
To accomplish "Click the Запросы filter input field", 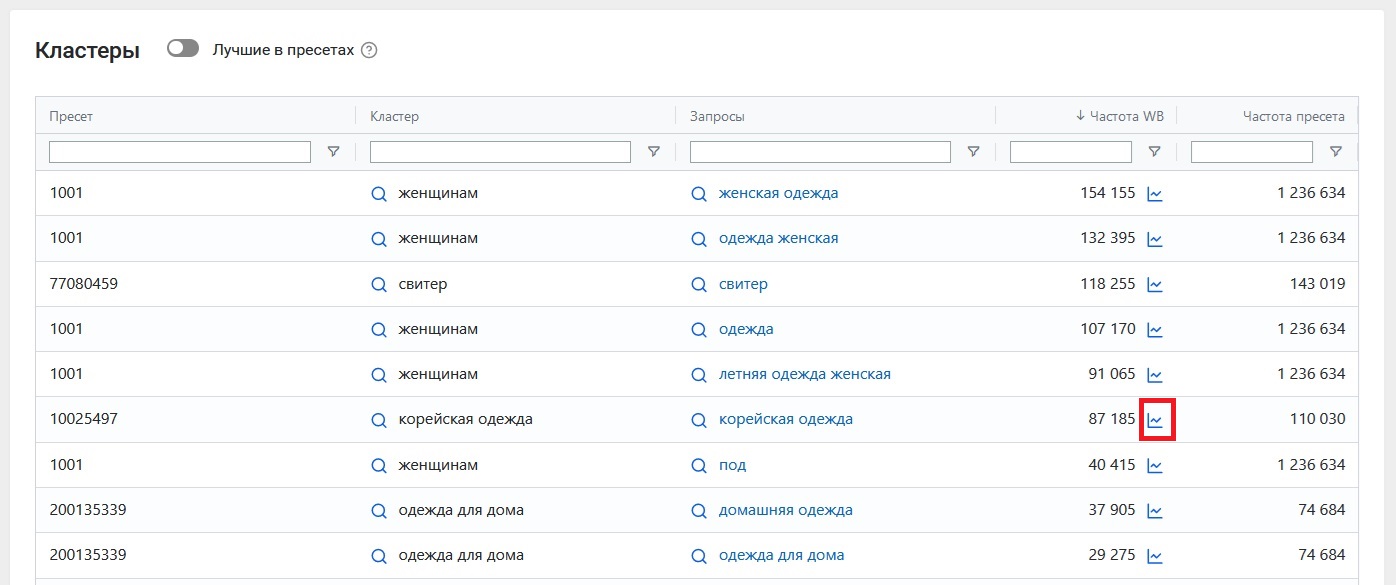I will pyautogui.click(x=820, y=152).
